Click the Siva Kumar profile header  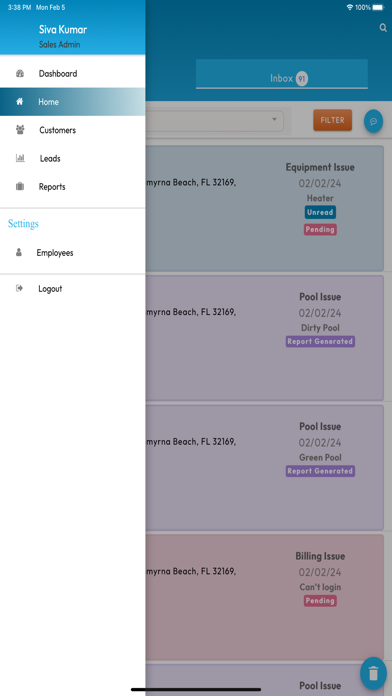(72, 35)
